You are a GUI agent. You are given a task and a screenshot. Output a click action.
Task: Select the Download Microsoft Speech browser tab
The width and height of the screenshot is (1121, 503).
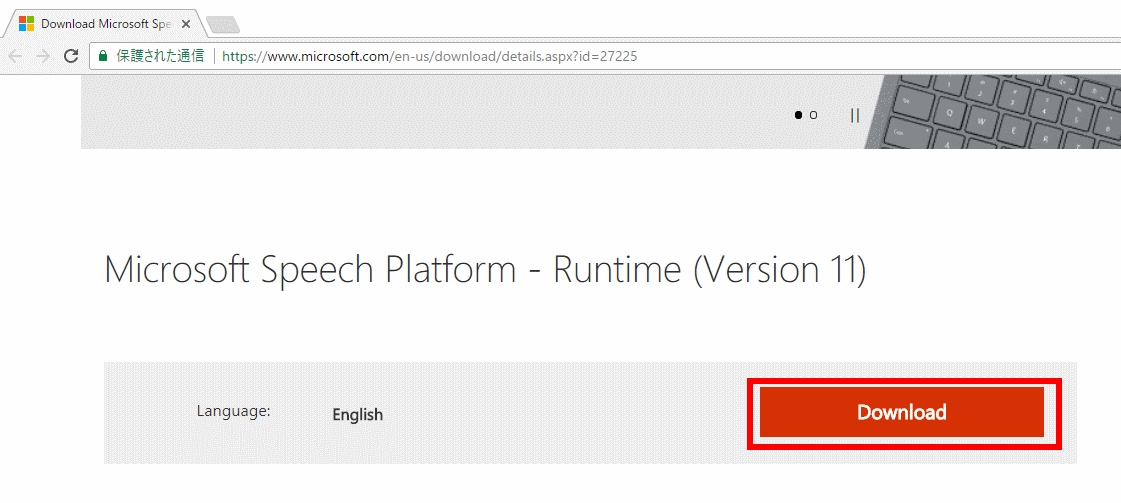[x=105, y=24]
